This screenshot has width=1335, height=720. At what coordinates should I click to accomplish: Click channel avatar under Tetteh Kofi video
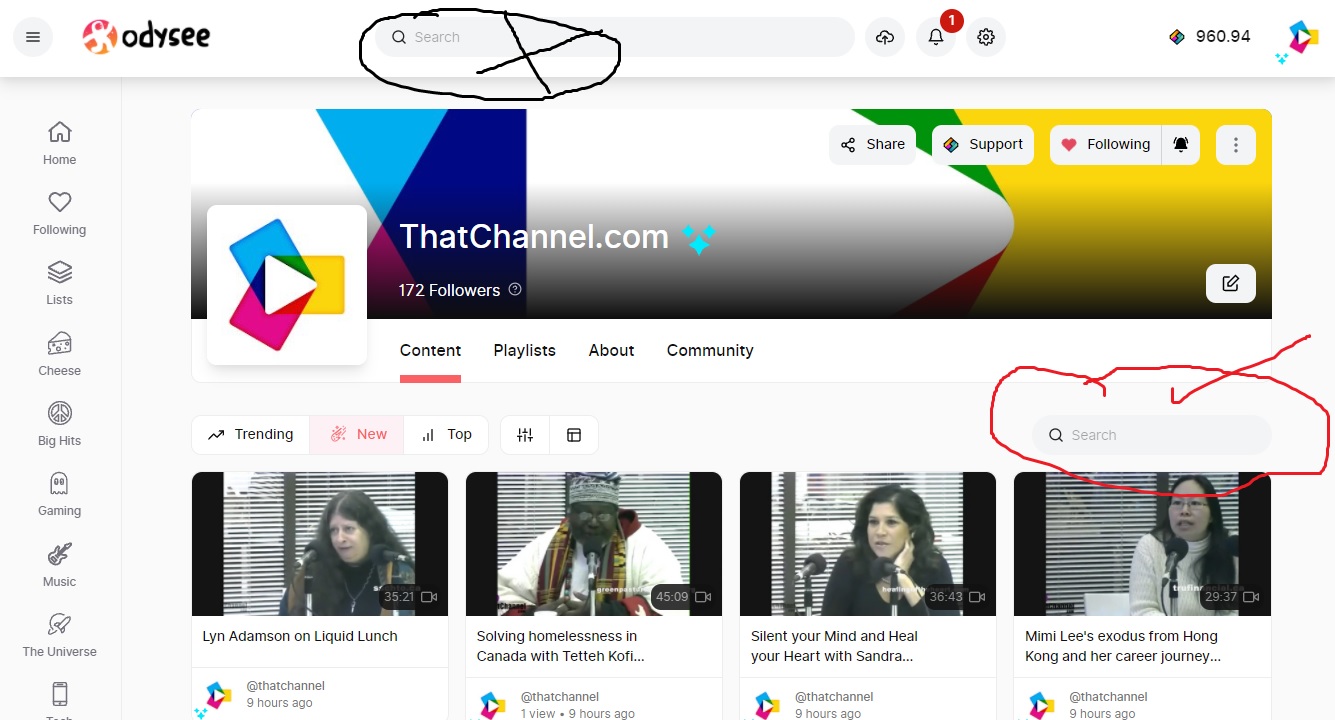(x=493, y=704)
